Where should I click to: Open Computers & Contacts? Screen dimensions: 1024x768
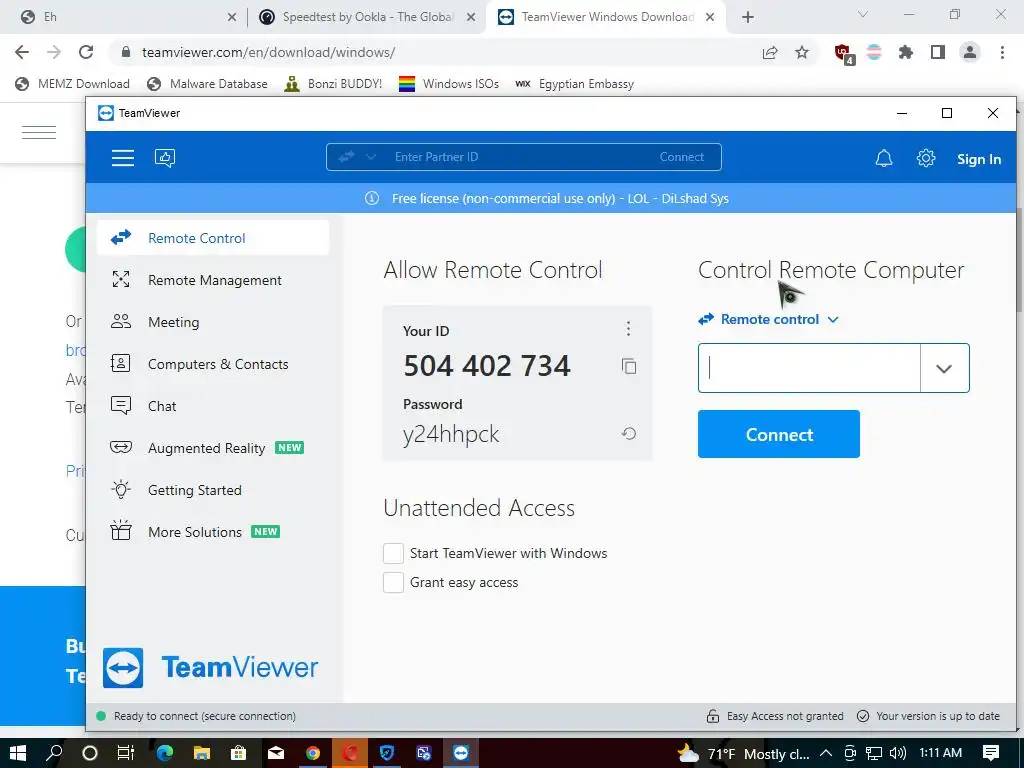213,364
